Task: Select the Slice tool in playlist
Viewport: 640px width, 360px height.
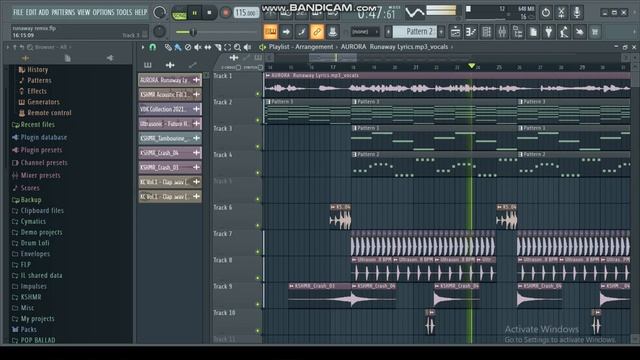Action: tap(218, 47)
